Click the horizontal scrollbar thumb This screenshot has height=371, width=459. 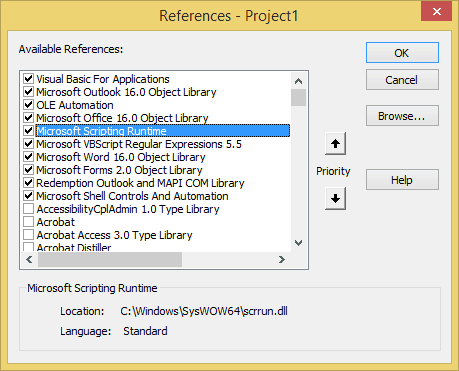[x=110, y=259]
